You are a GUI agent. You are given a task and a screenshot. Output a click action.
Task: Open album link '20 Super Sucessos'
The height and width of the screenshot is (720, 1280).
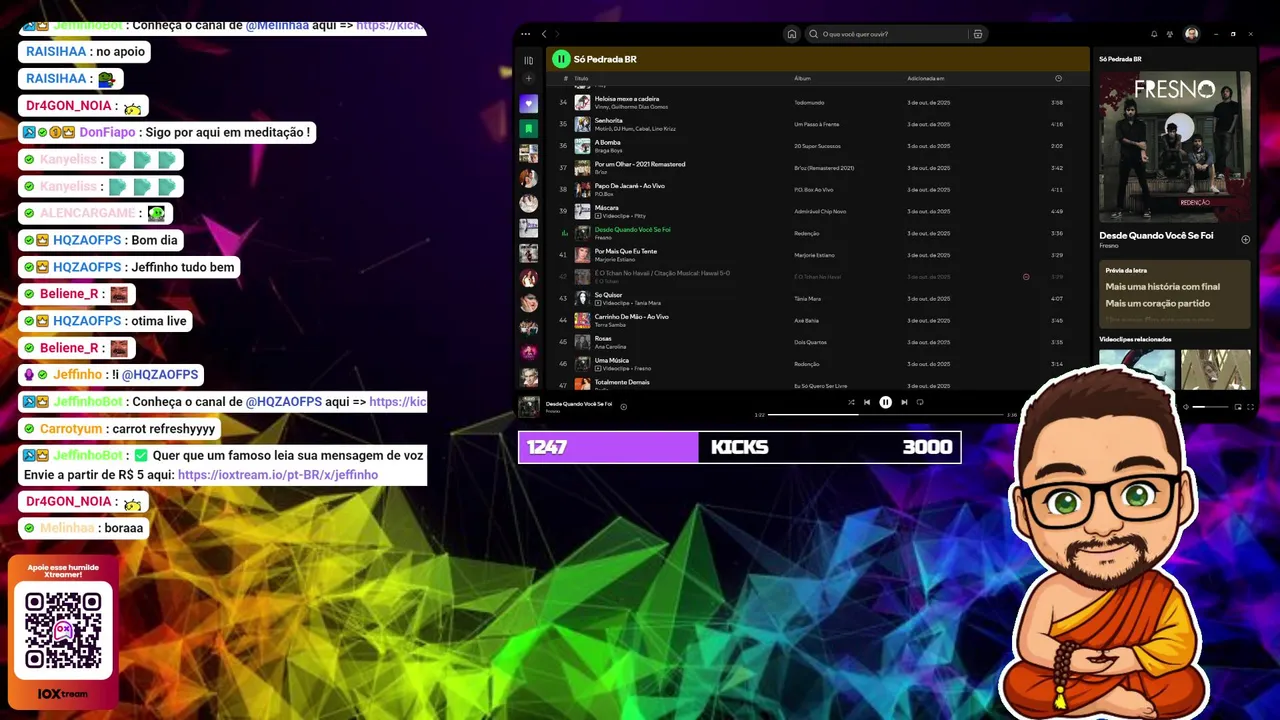click(817, 146)
